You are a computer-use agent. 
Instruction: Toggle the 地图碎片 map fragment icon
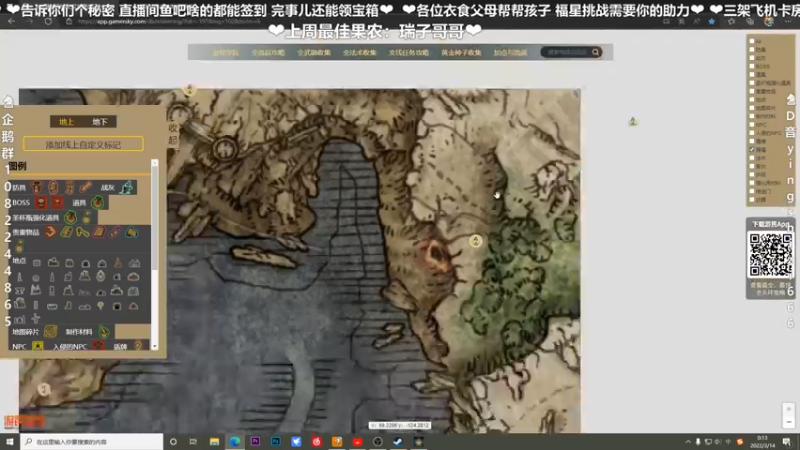[50, 332]
